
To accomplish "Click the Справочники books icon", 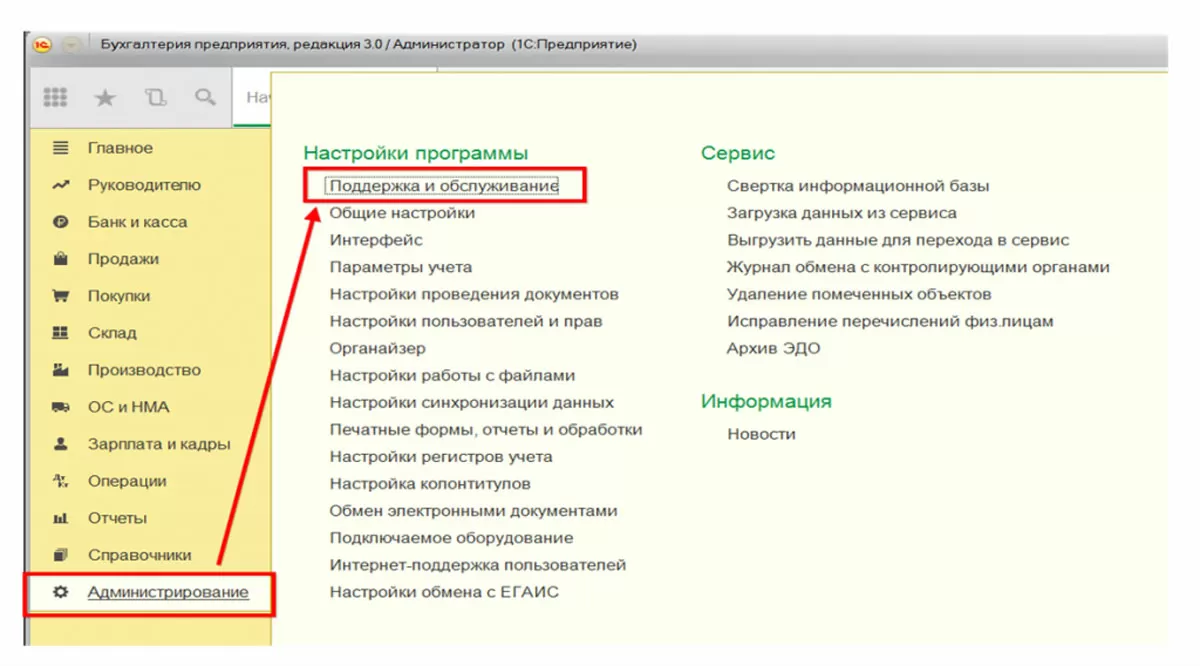I will tap(61, 555).
